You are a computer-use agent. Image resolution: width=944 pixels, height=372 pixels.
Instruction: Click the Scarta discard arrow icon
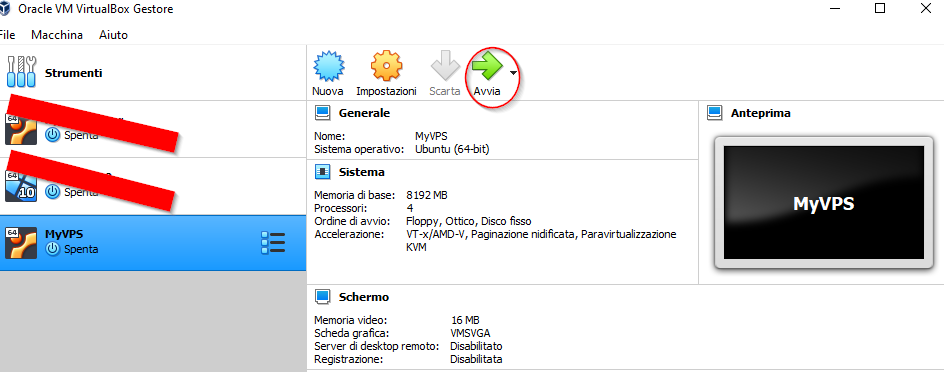pyautogui.click(x=445, y=66)
